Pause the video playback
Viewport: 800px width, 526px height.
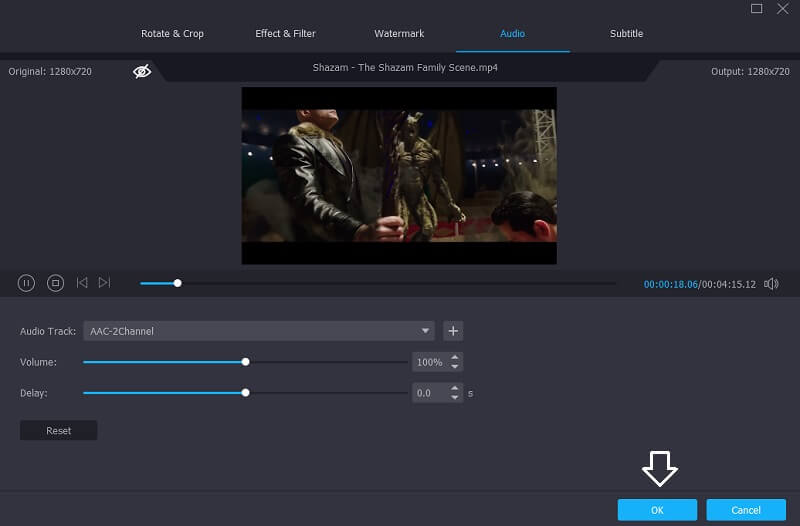26,283
